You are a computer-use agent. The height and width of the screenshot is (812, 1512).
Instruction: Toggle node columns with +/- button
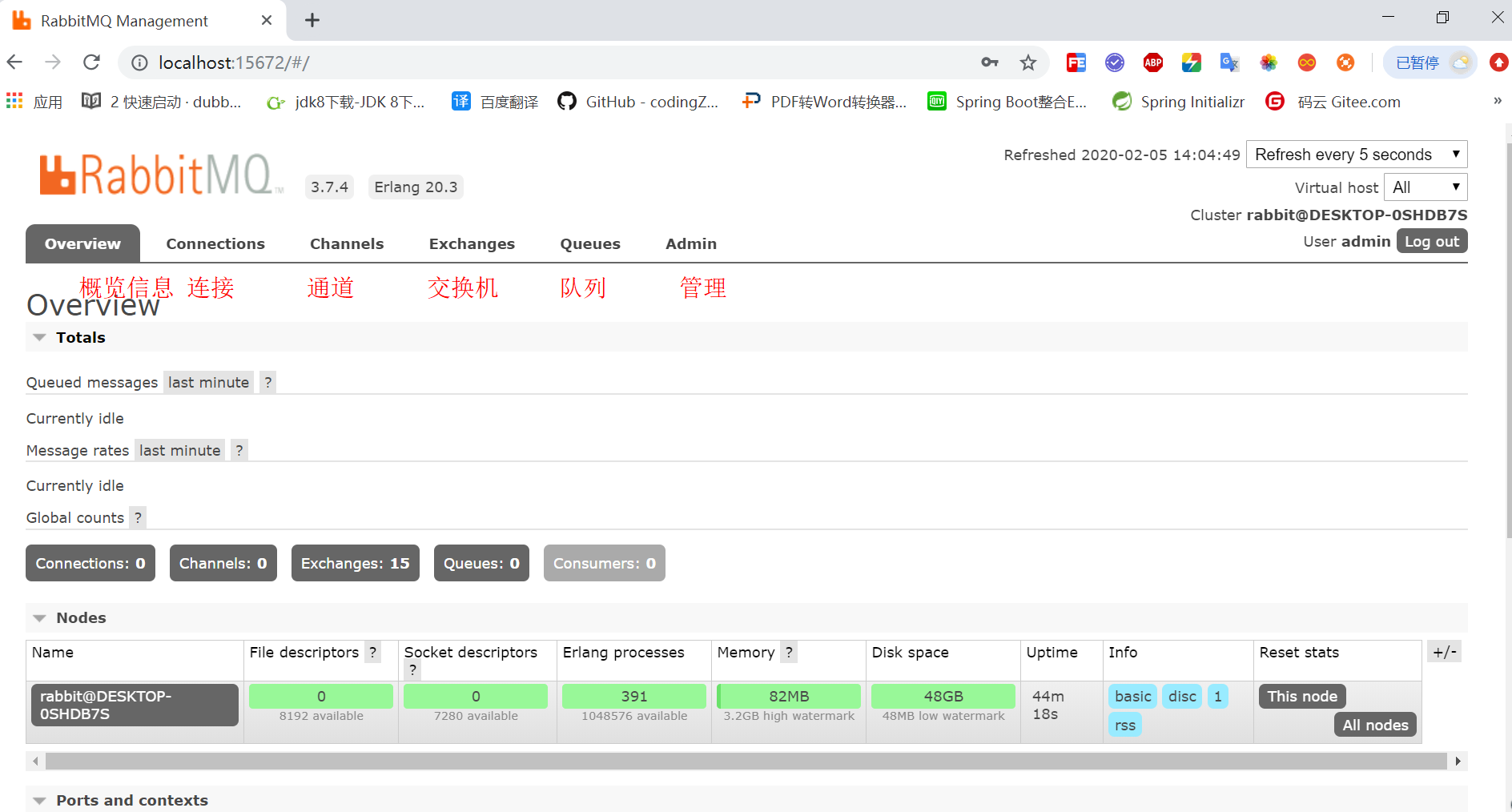[x=1445, y=652]
